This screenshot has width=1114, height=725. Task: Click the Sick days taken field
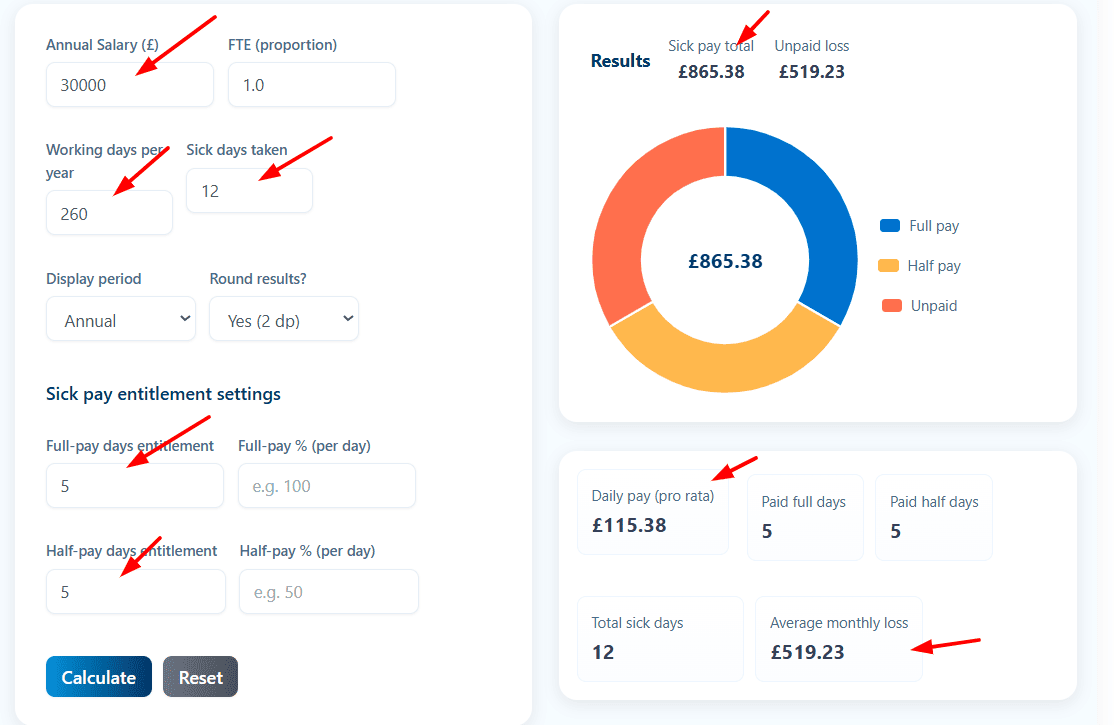(248, 191)
